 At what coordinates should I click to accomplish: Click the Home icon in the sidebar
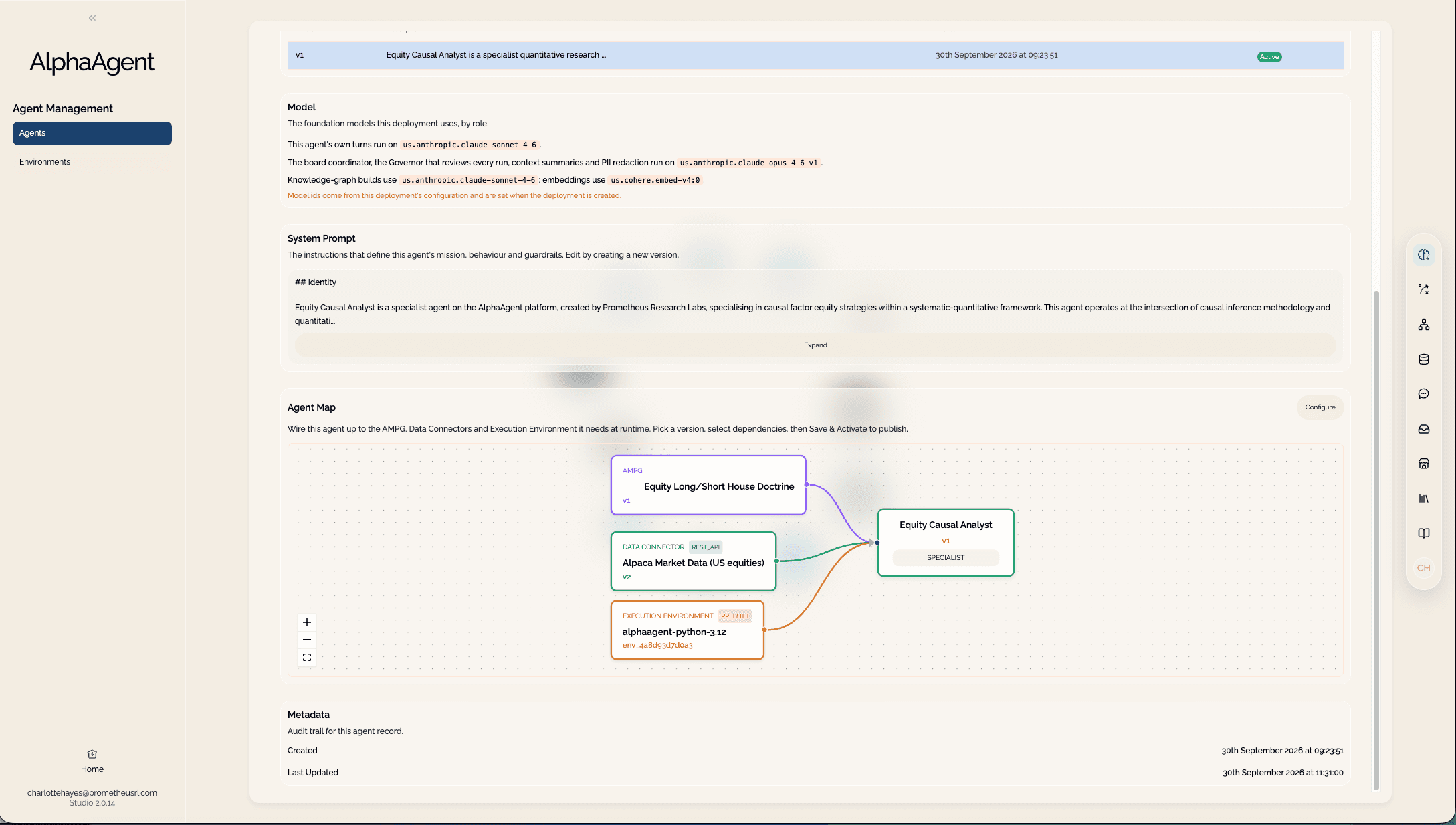click(x=92, y=754)
